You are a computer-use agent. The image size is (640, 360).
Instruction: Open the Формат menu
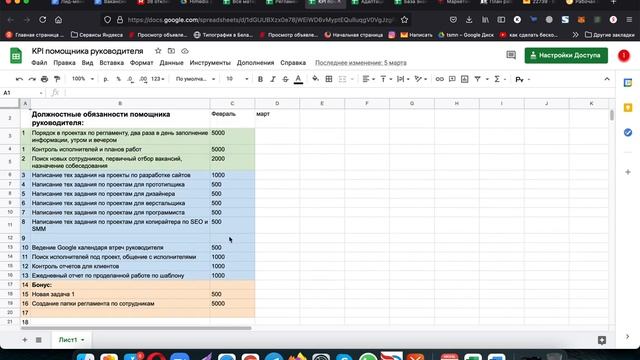click(142, 63)
